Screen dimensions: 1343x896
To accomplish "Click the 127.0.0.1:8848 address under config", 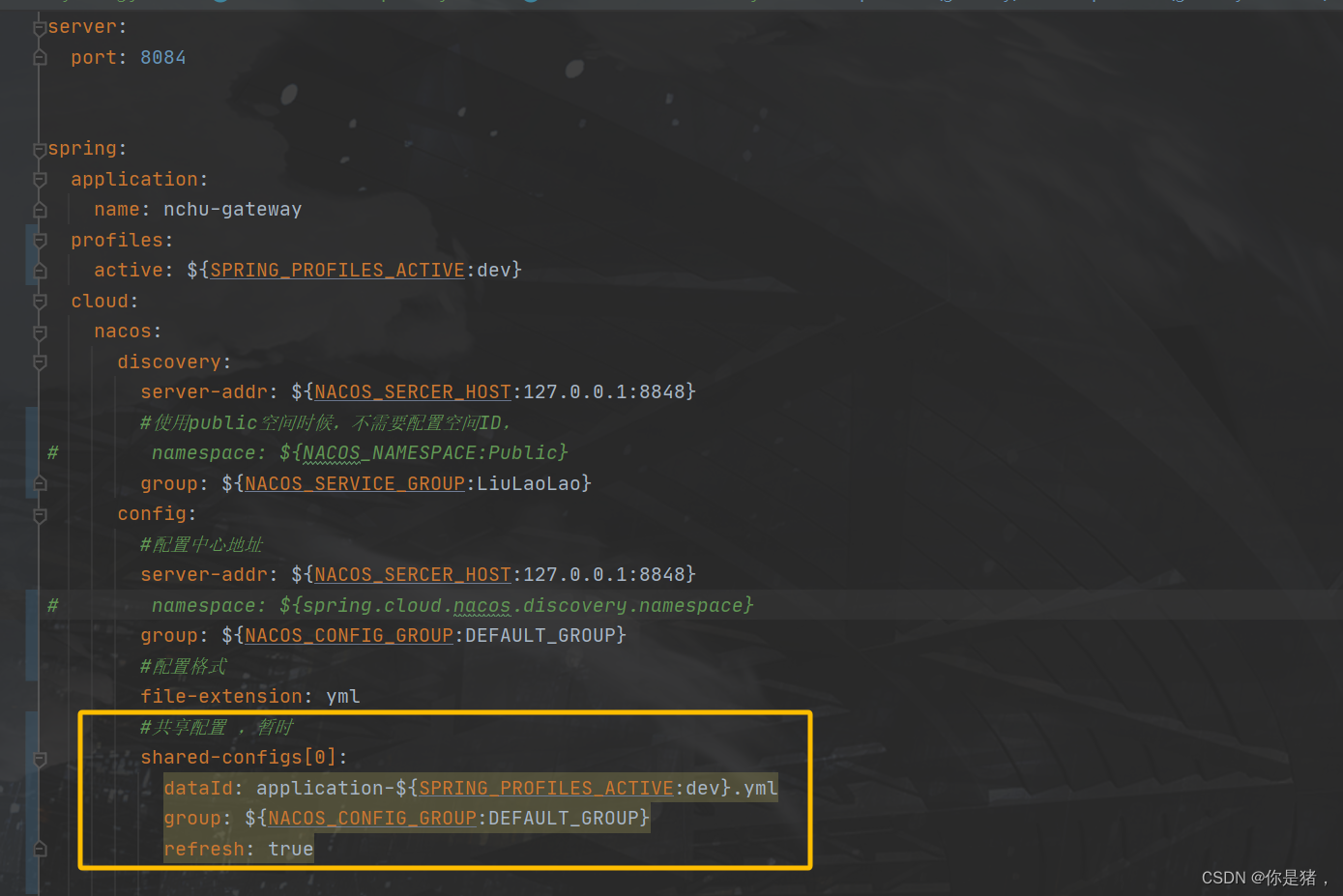I will (604, 575).
